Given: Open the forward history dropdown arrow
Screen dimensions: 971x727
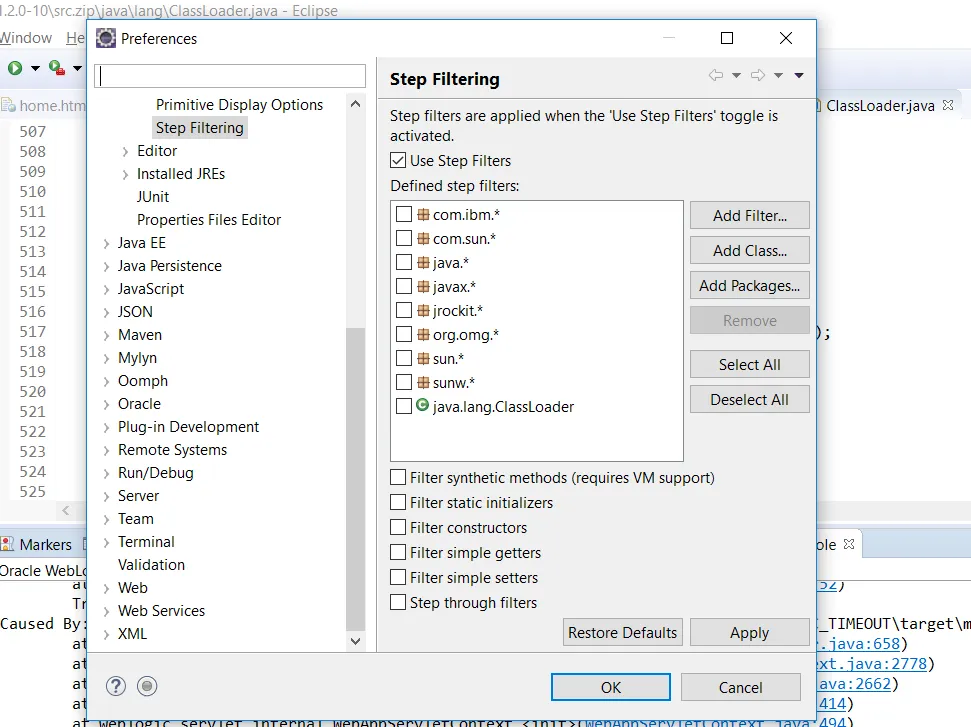Looking at the screenshot, I should 778,76.
